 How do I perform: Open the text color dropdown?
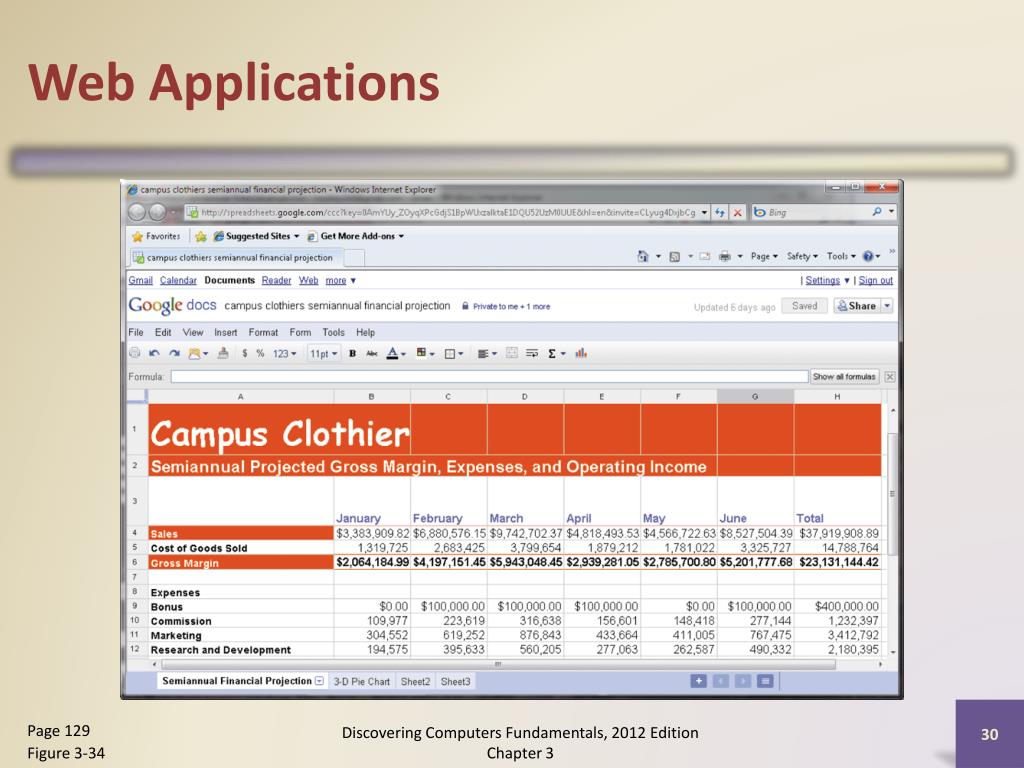(396, 353)
